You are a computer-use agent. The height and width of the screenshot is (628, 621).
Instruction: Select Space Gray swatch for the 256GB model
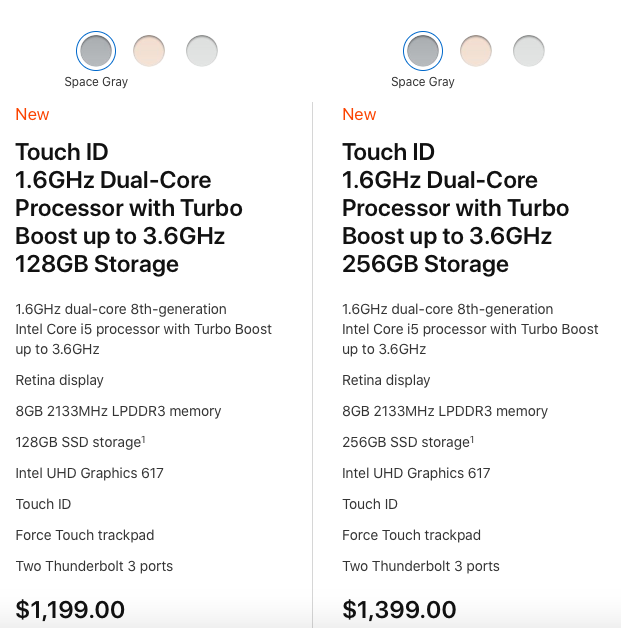coord(423,50)
